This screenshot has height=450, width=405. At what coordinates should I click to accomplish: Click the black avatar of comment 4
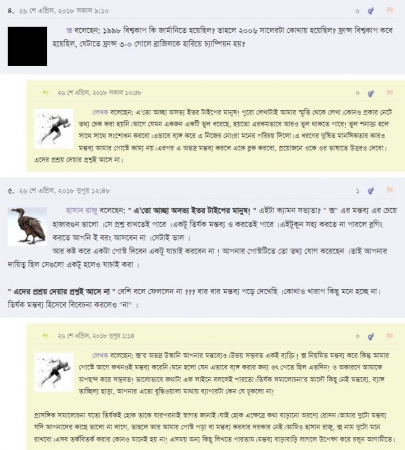coord(27,46)
